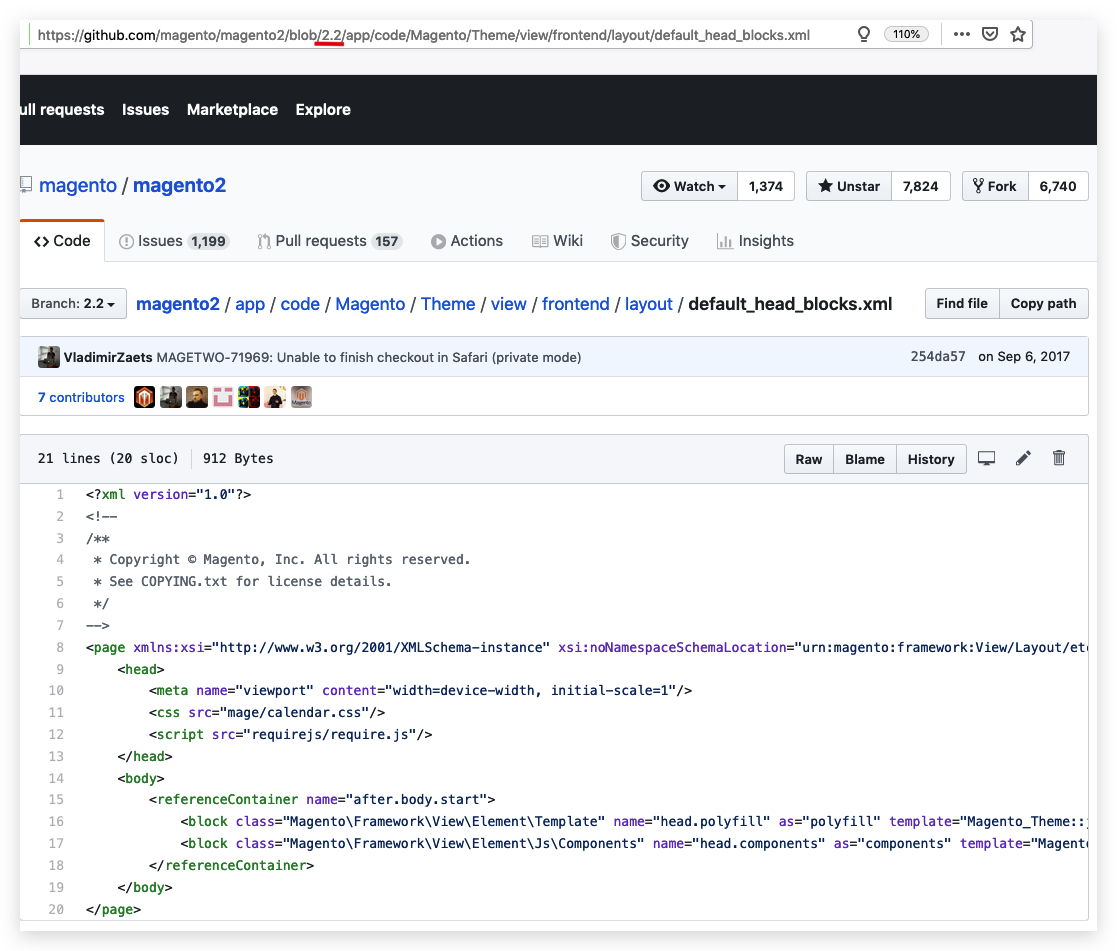
Task: Switch to the Wiki tab
Action: coord(557,241)
